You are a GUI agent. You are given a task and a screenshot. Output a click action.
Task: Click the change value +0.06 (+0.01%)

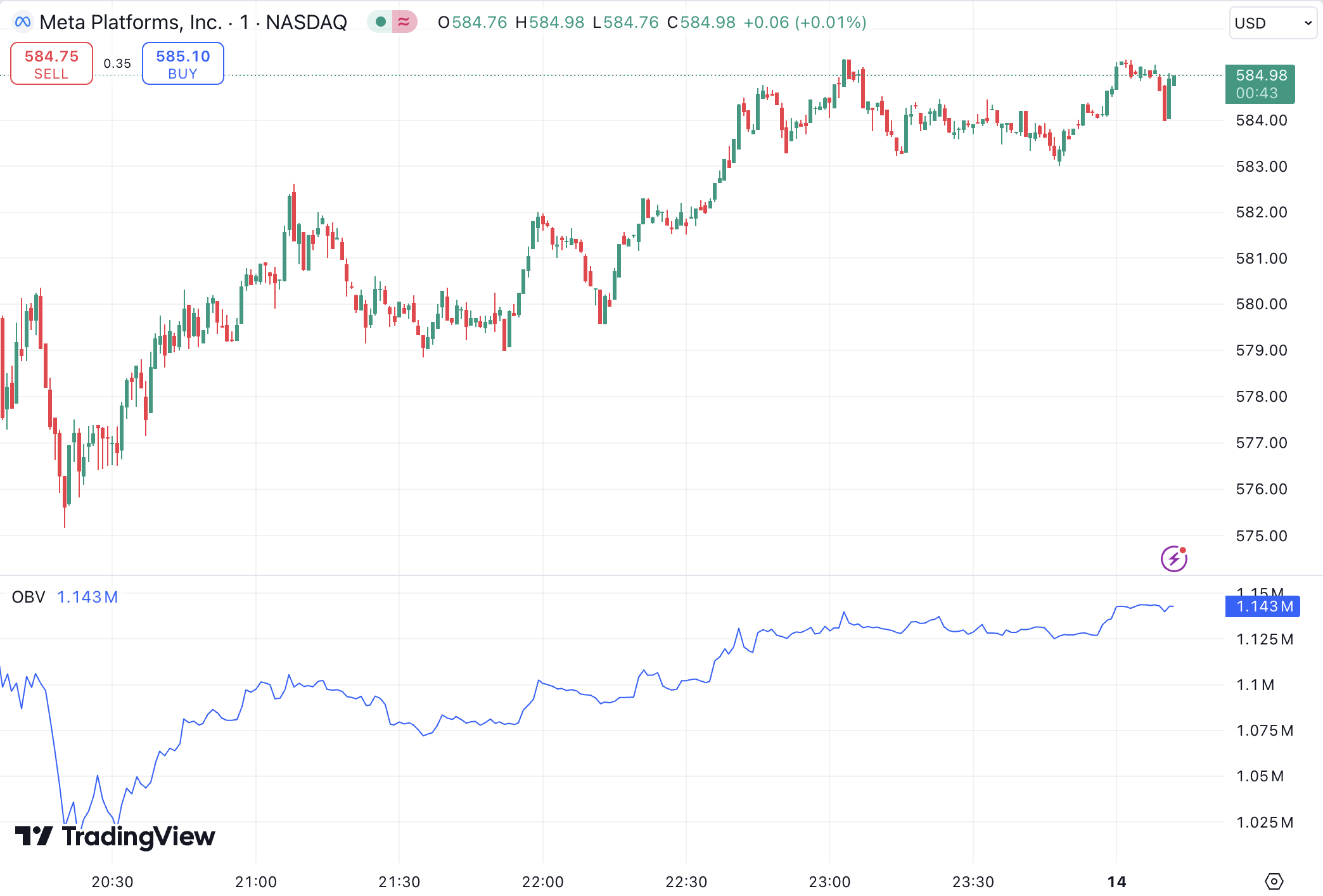pyautogui.click(x=805, y=22)
